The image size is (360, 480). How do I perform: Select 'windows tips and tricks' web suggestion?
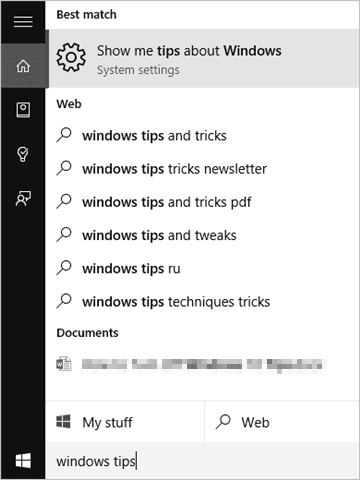203,136
